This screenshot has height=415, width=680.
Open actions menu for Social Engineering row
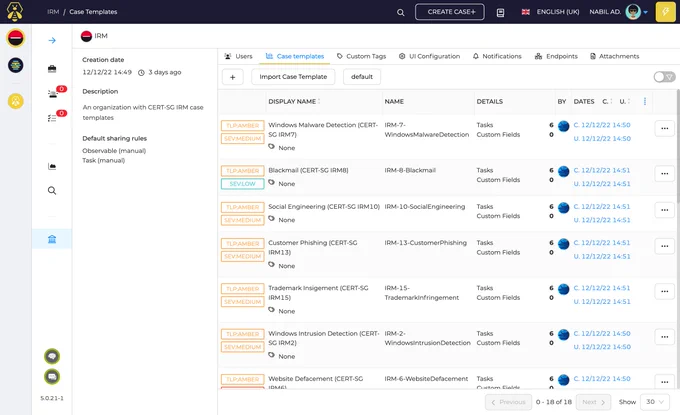[x=664, y=210]
